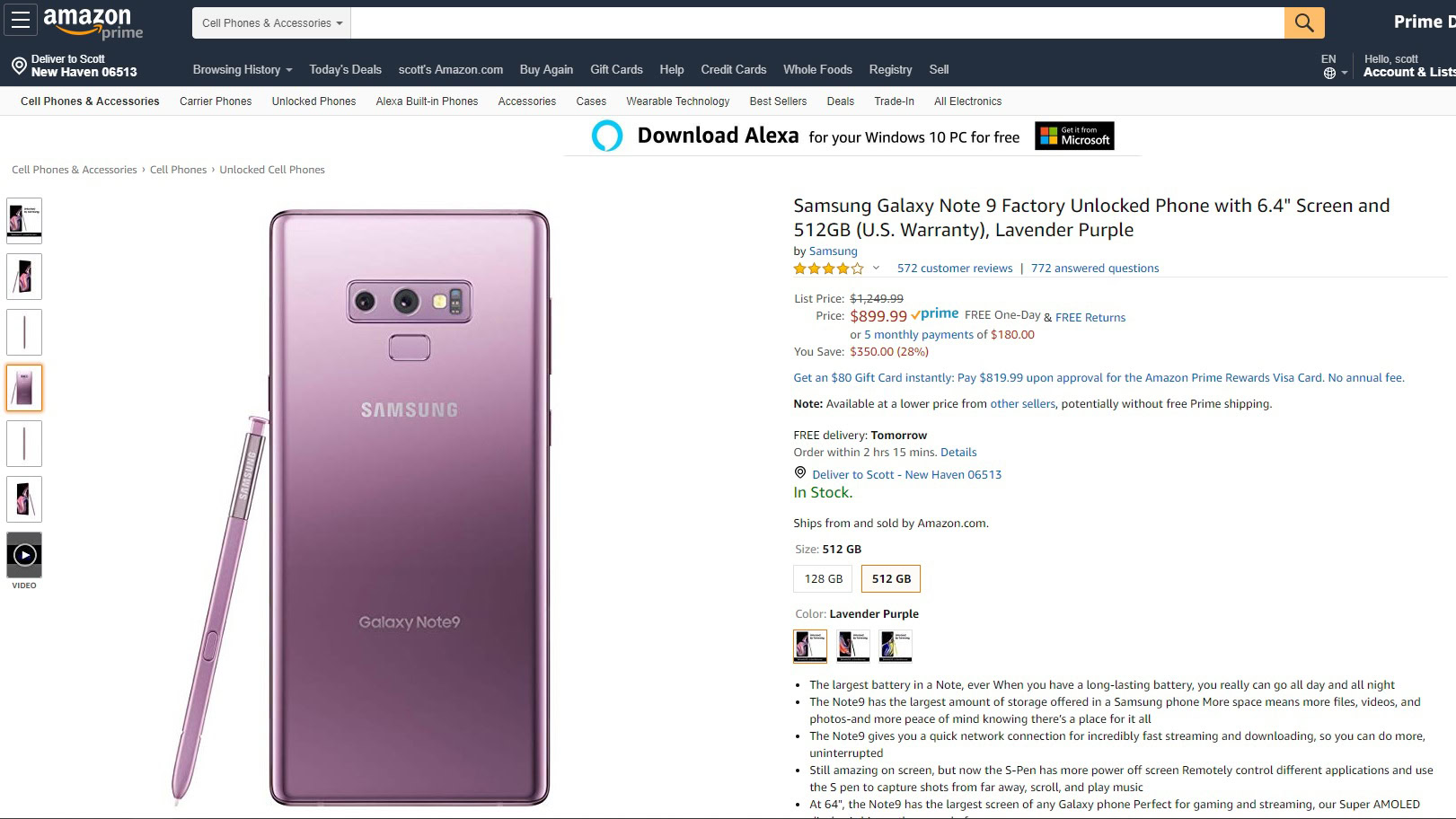Click the star rating icons
The height and width of the screenshot is (819, 1456).
click(828, 269)
